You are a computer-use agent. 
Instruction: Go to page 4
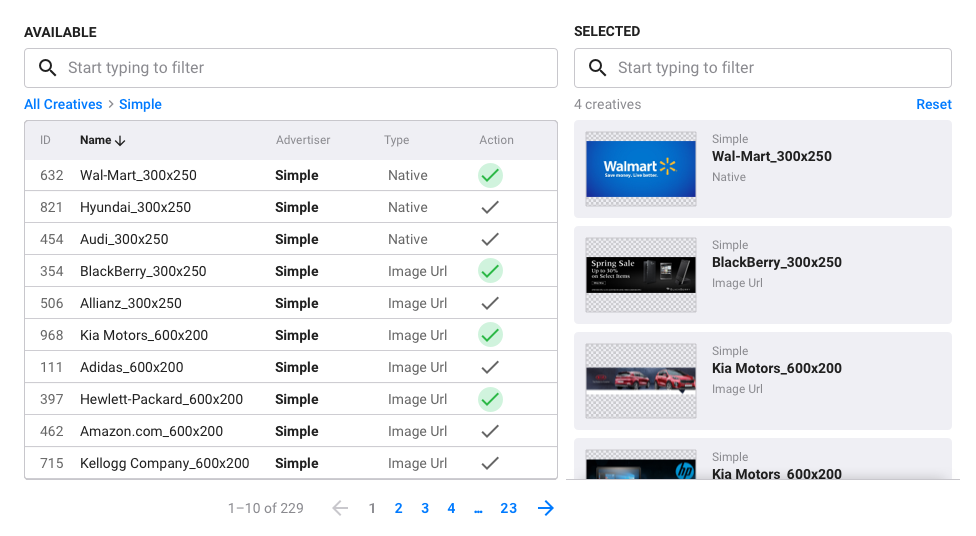(x=451, y=509)
